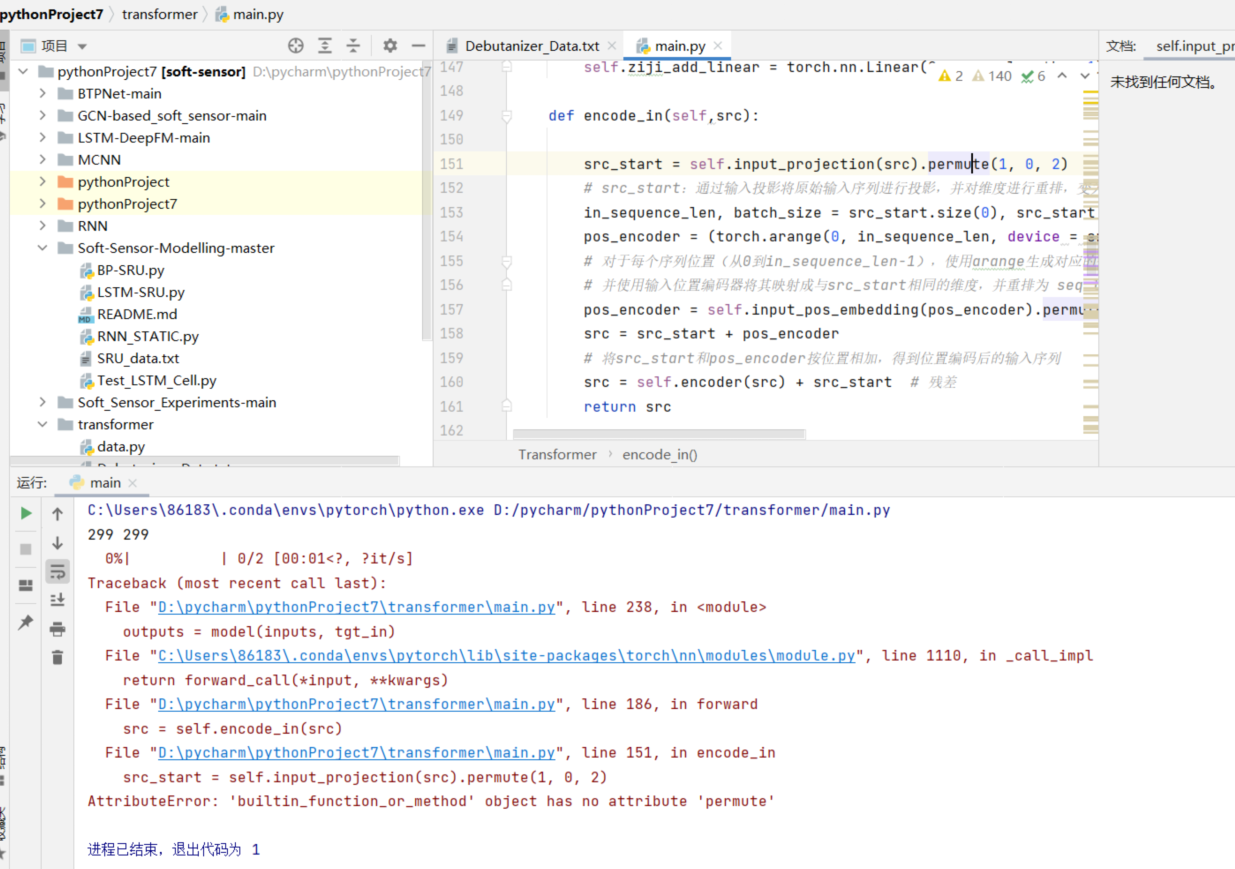1235x869 pixels.
Task: Open the module.py traceback link
Action: point(507,656)
